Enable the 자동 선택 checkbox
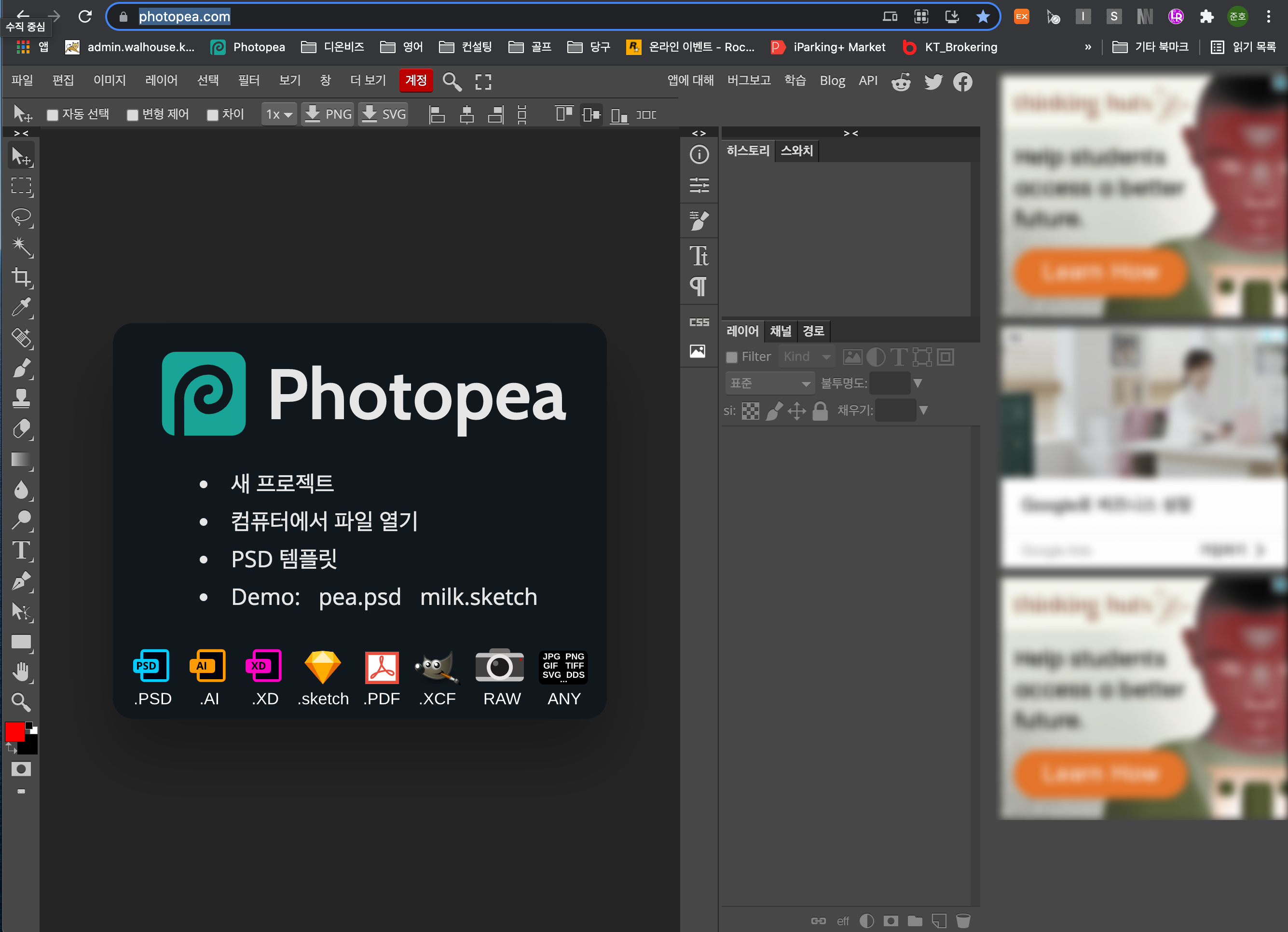Image resolution: width=1288 pixels, height=932 pixels. [x=53, y=115]
